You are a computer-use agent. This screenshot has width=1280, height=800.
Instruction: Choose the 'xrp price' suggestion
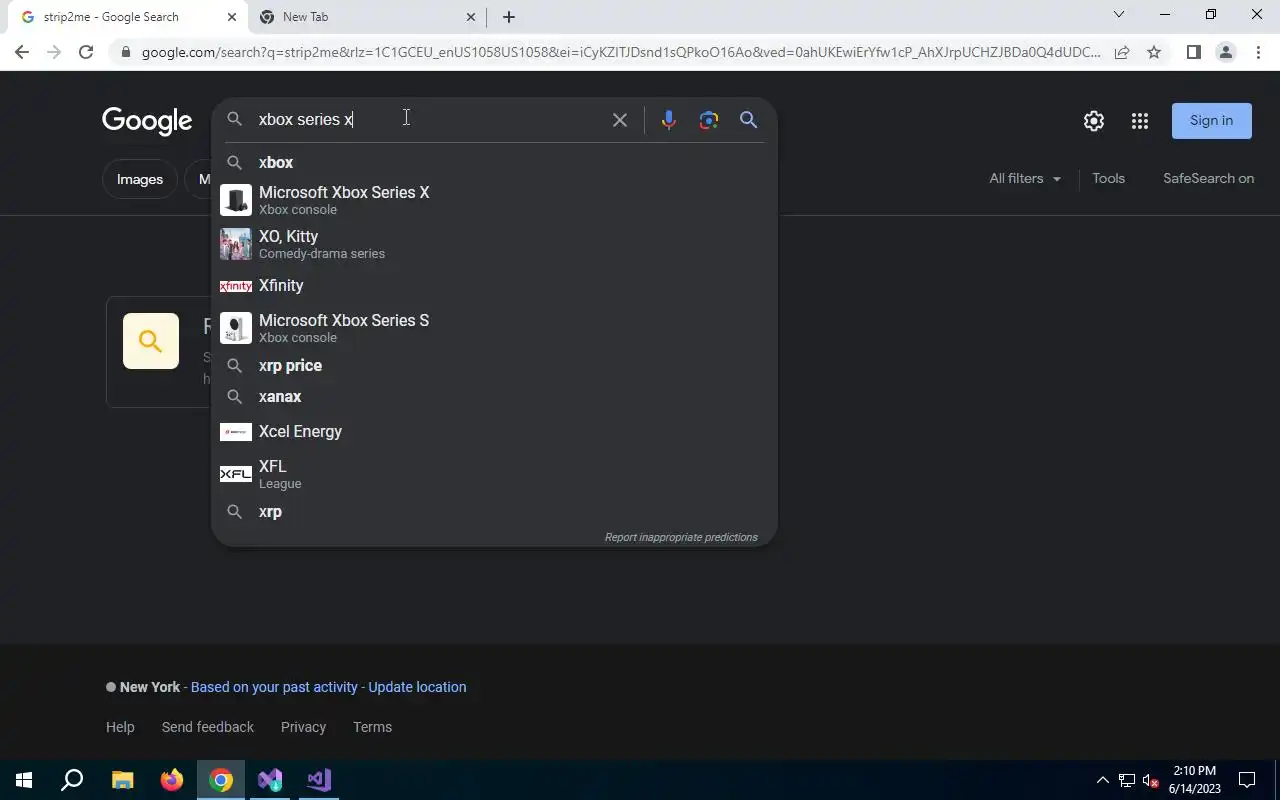tap(494, 366)
